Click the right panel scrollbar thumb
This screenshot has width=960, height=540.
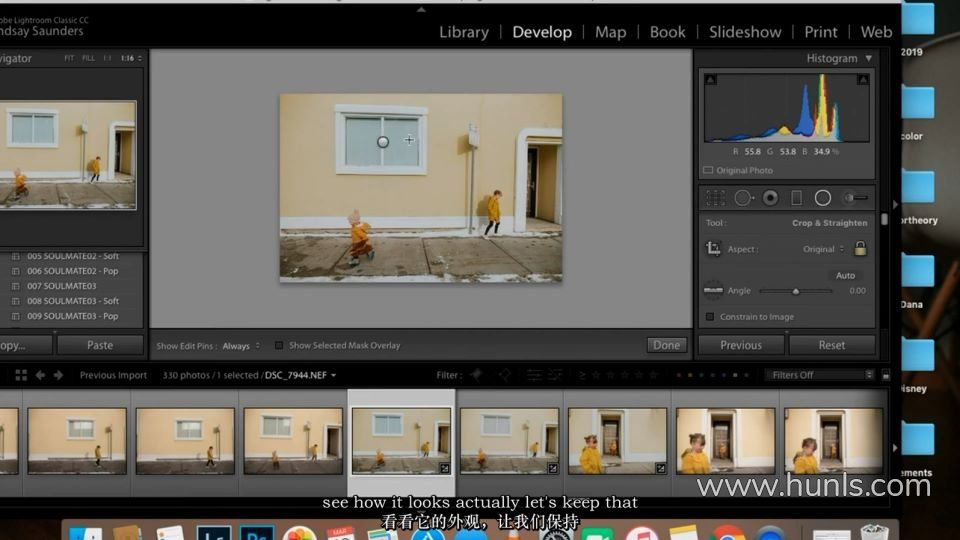point(884,219)
